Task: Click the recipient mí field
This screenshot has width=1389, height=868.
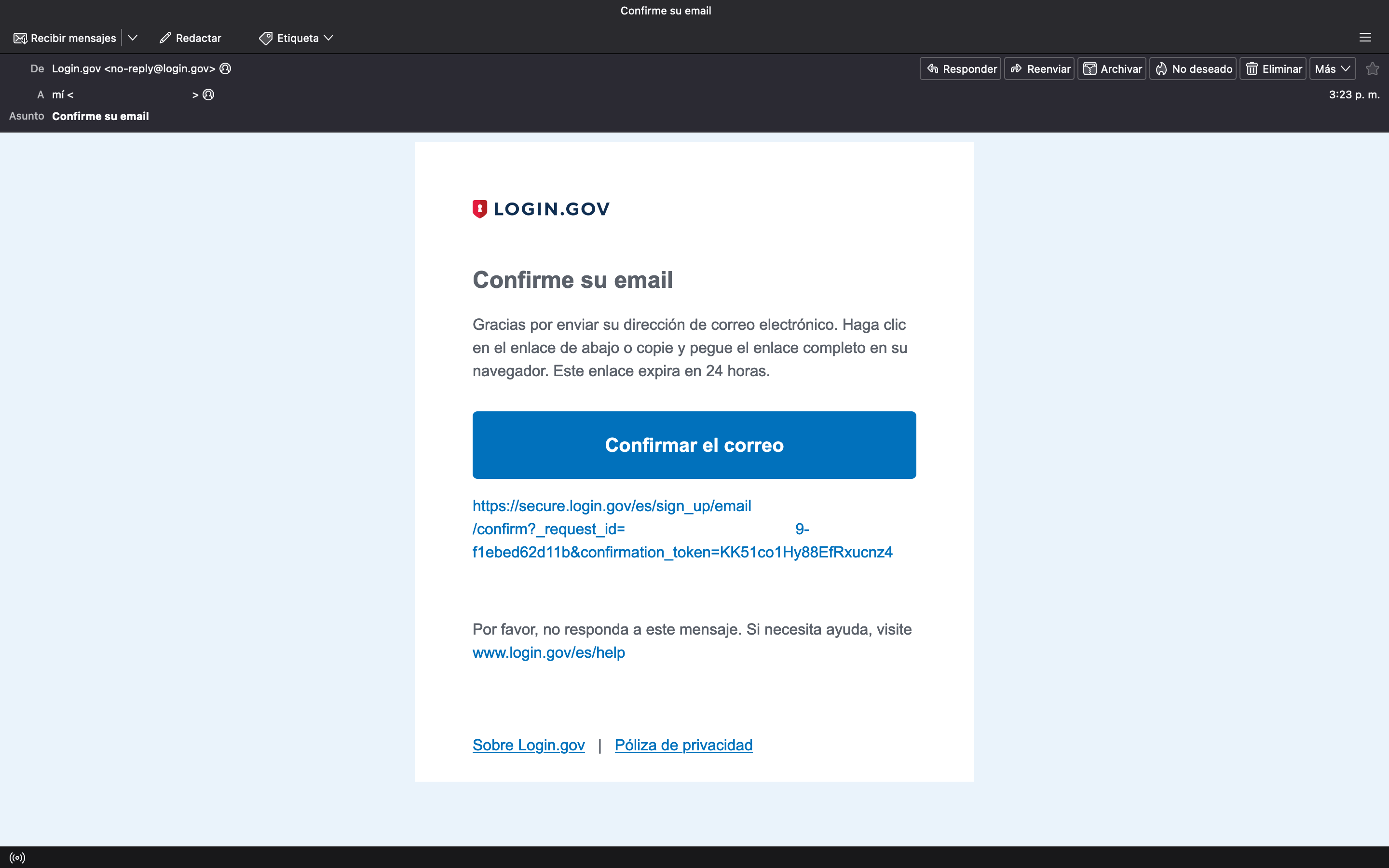Action: [x=125, y=95]
